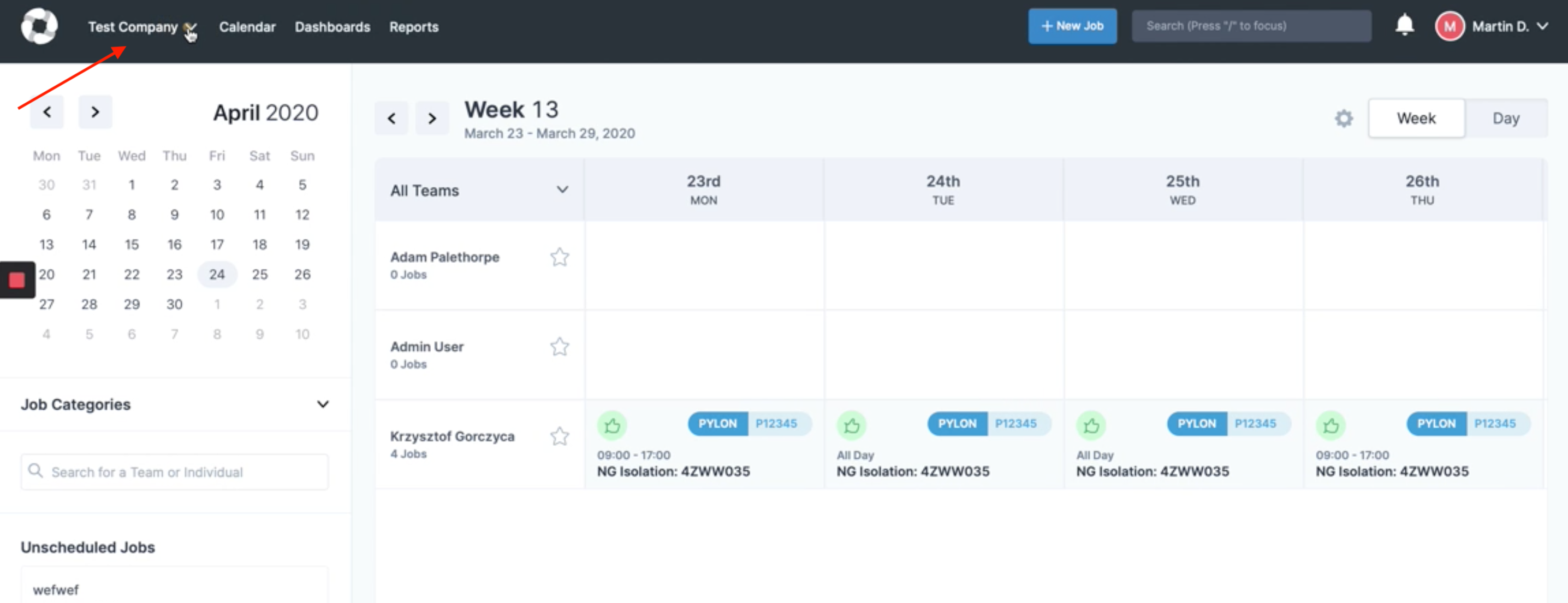The height and width of the screenshot is (603, 1568).
Task: Show next month in mini calendar
Action: (95, 112)
